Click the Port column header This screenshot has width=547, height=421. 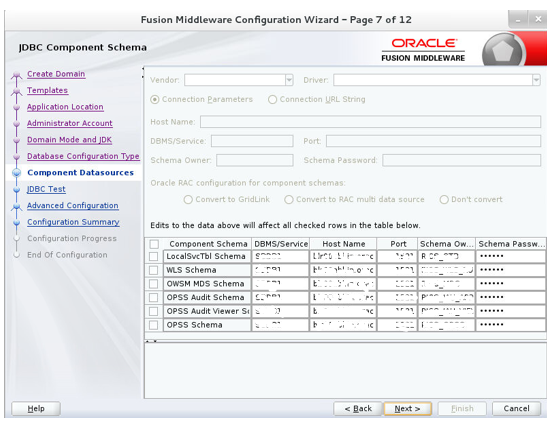click(398, 244)
